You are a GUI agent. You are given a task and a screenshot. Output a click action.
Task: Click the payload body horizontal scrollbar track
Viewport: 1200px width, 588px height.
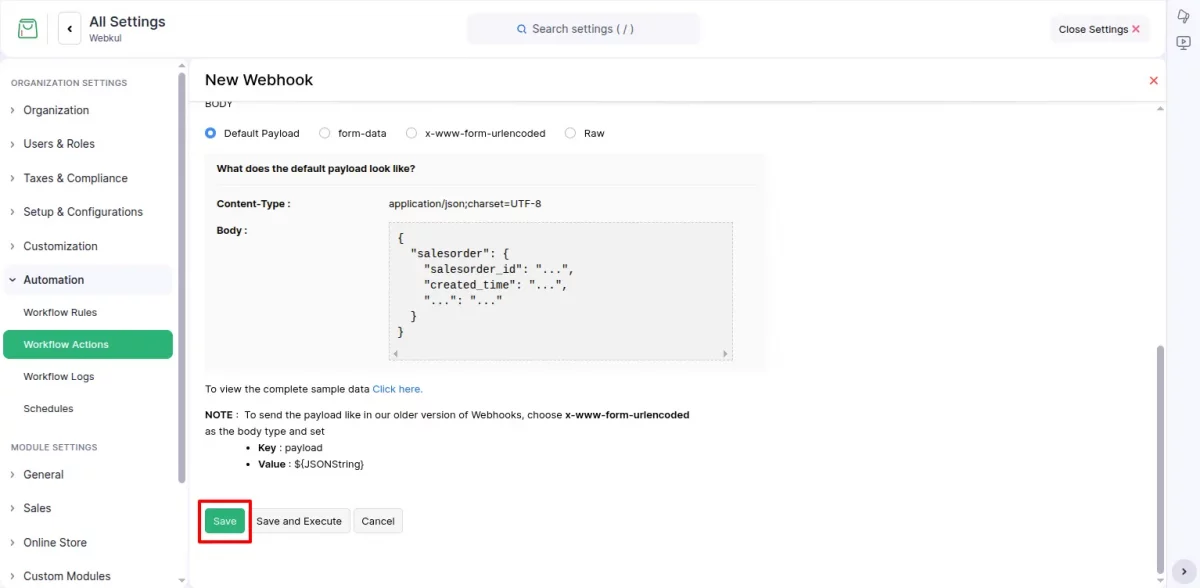561,354
